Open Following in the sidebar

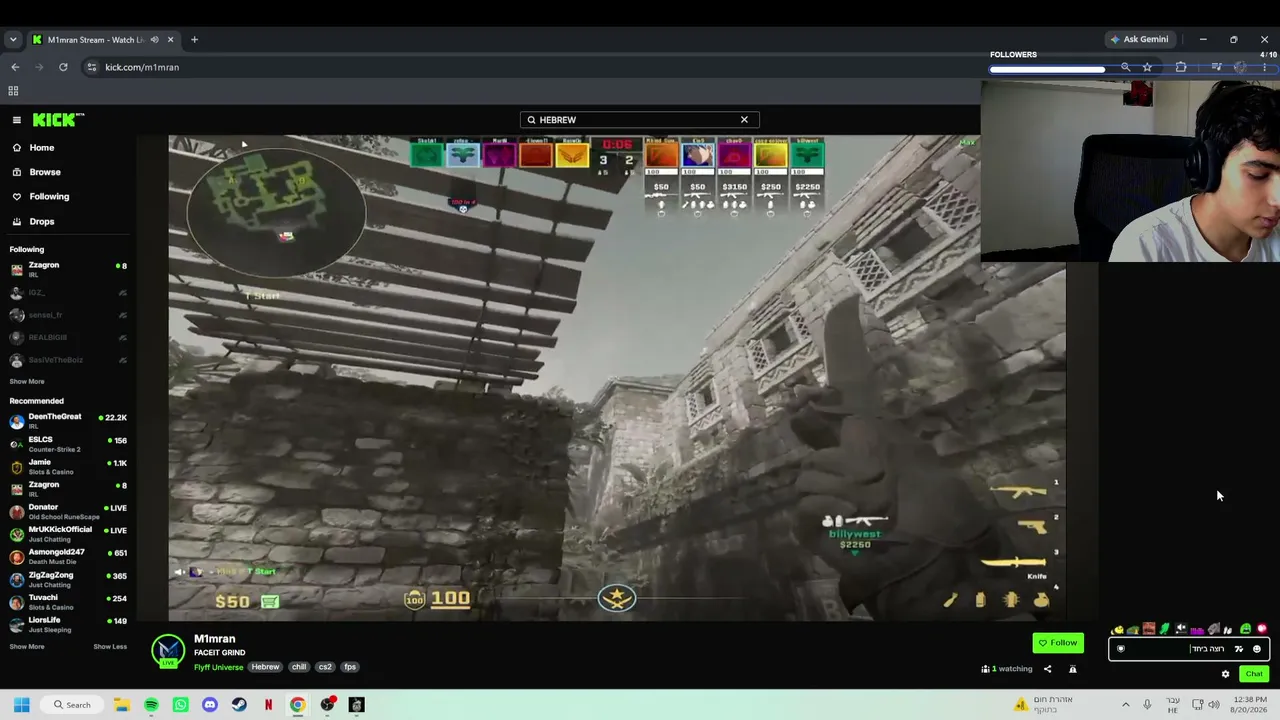point(41,197)
